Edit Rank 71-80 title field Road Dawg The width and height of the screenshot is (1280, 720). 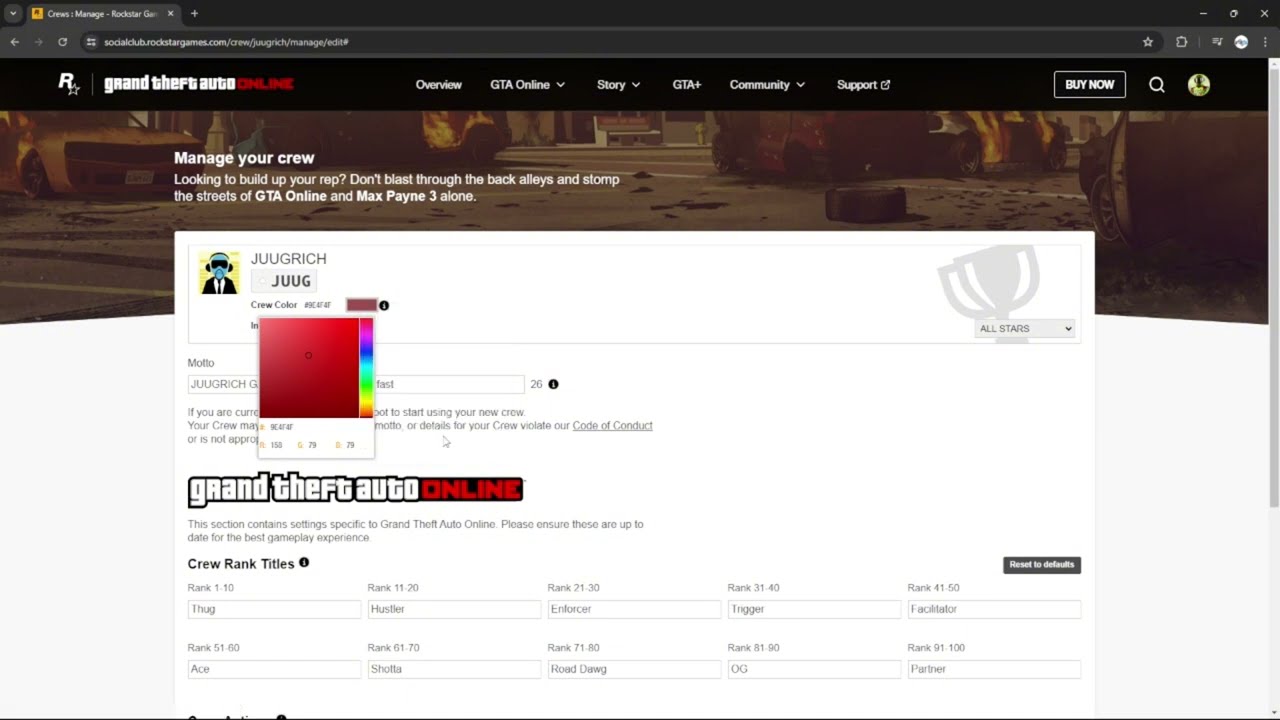634,669
